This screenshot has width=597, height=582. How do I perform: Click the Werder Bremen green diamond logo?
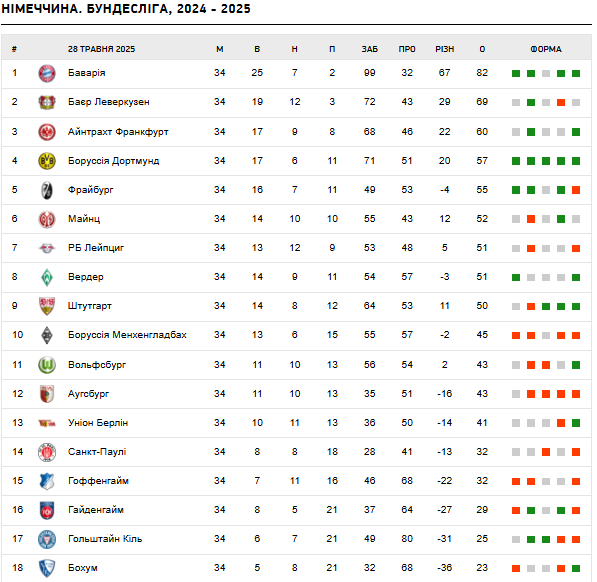click(x=47, y=277)
